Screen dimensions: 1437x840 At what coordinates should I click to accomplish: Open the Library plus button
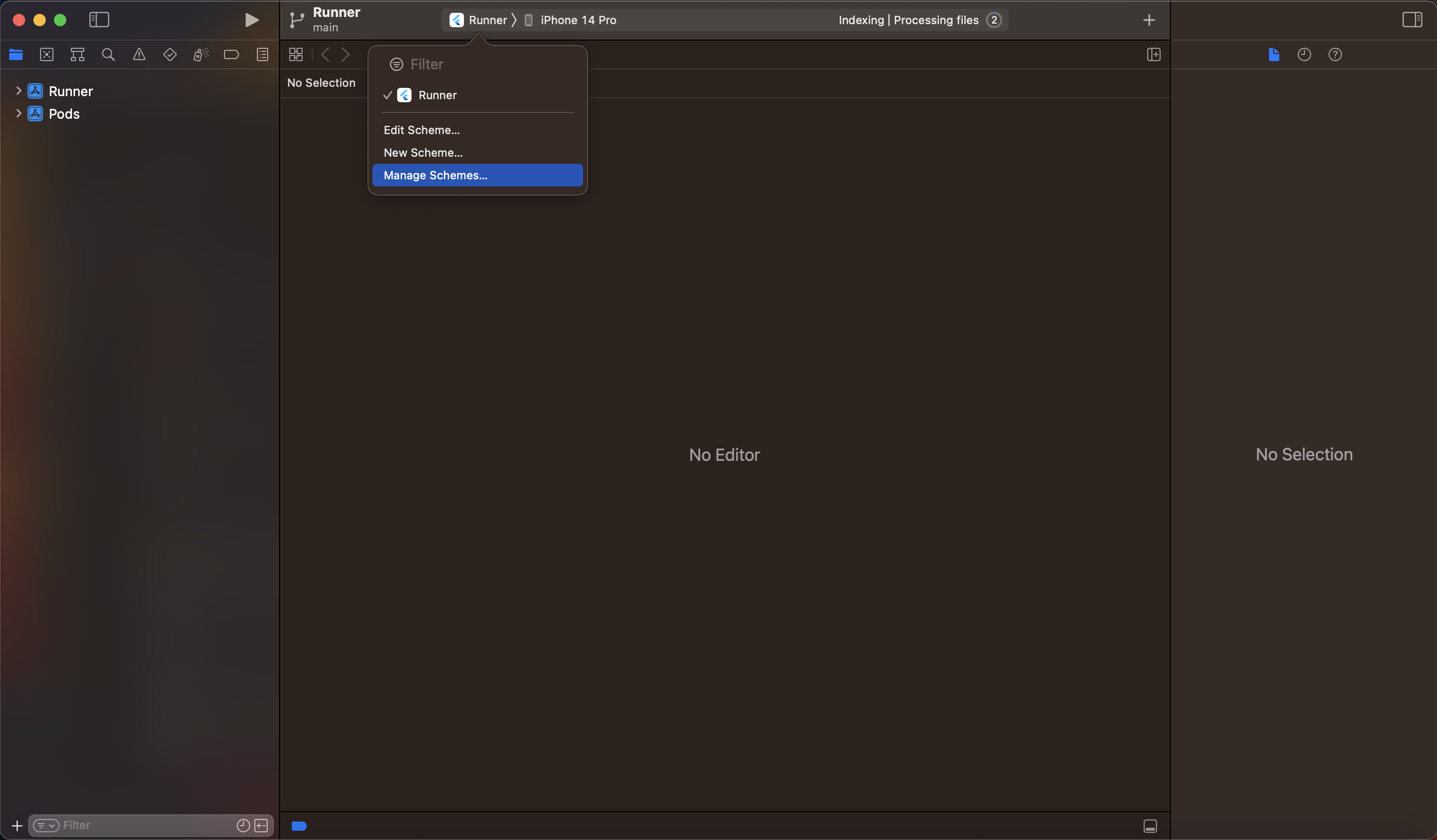tap(1149, 21)
